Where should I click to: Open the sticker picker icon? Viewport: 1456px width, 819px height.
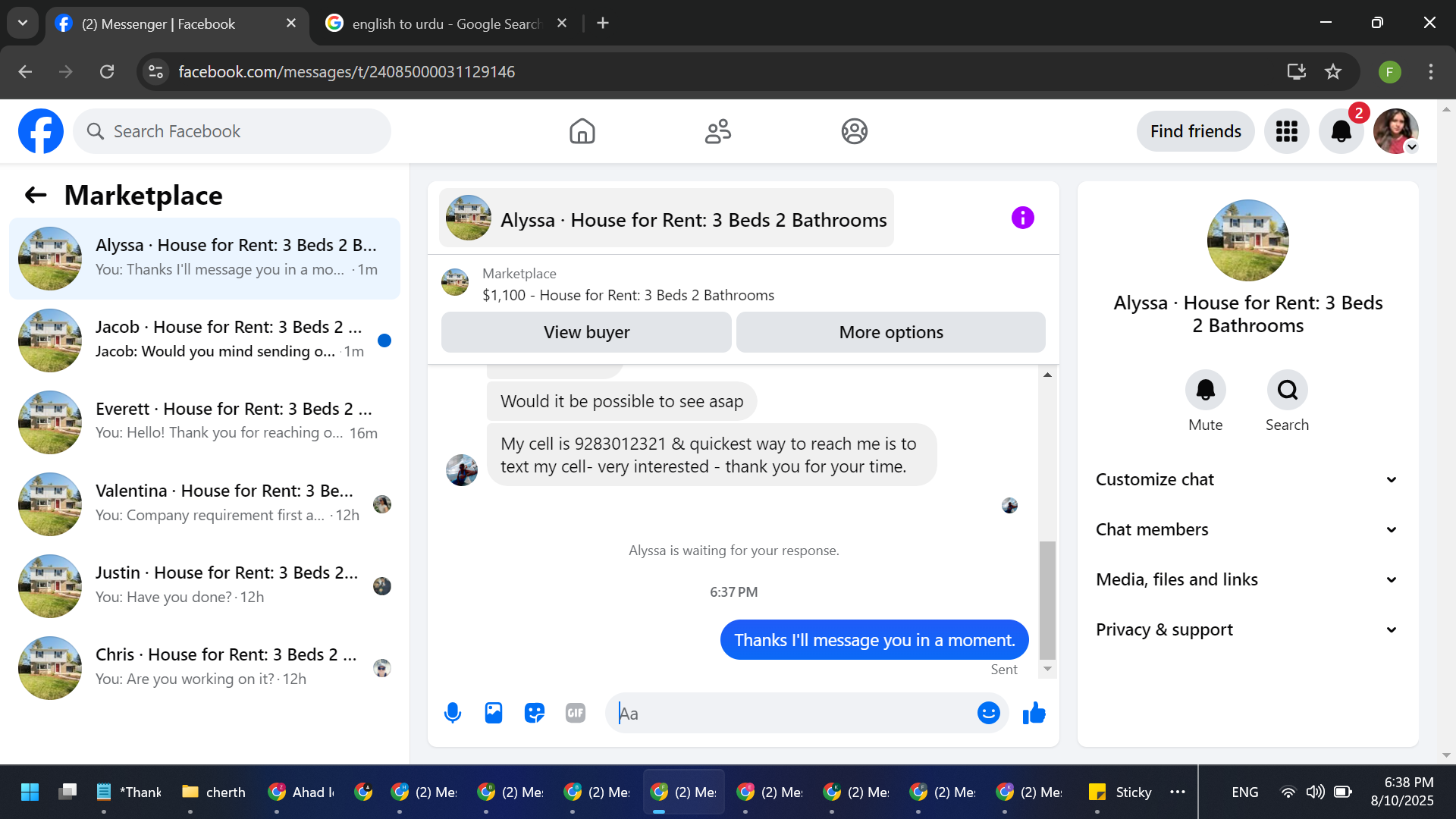535,713
